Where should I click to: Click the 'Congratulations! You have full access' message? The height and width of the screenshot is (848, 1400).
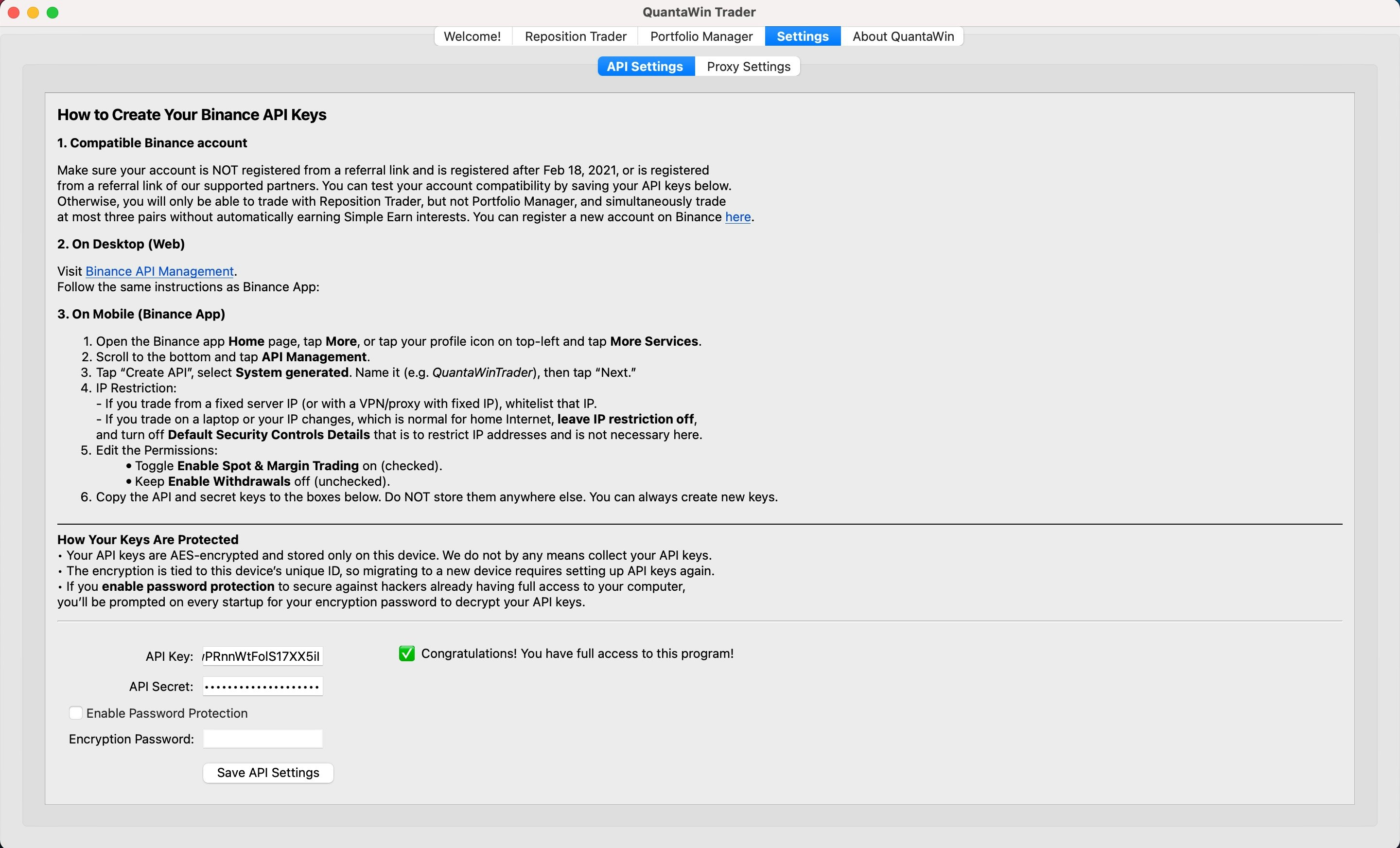coord(577,654)
